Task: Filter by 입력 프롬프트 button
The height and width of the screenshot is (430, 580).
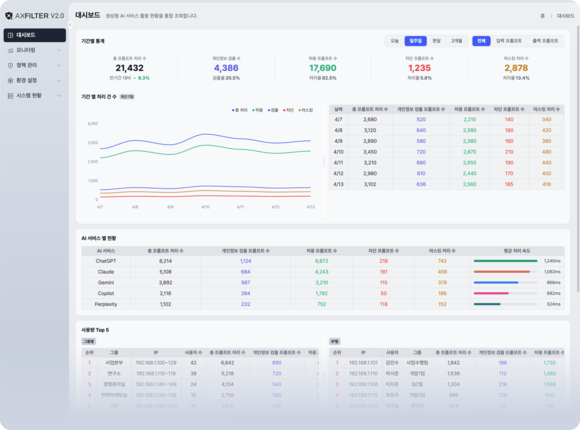Action: point(509,41)
